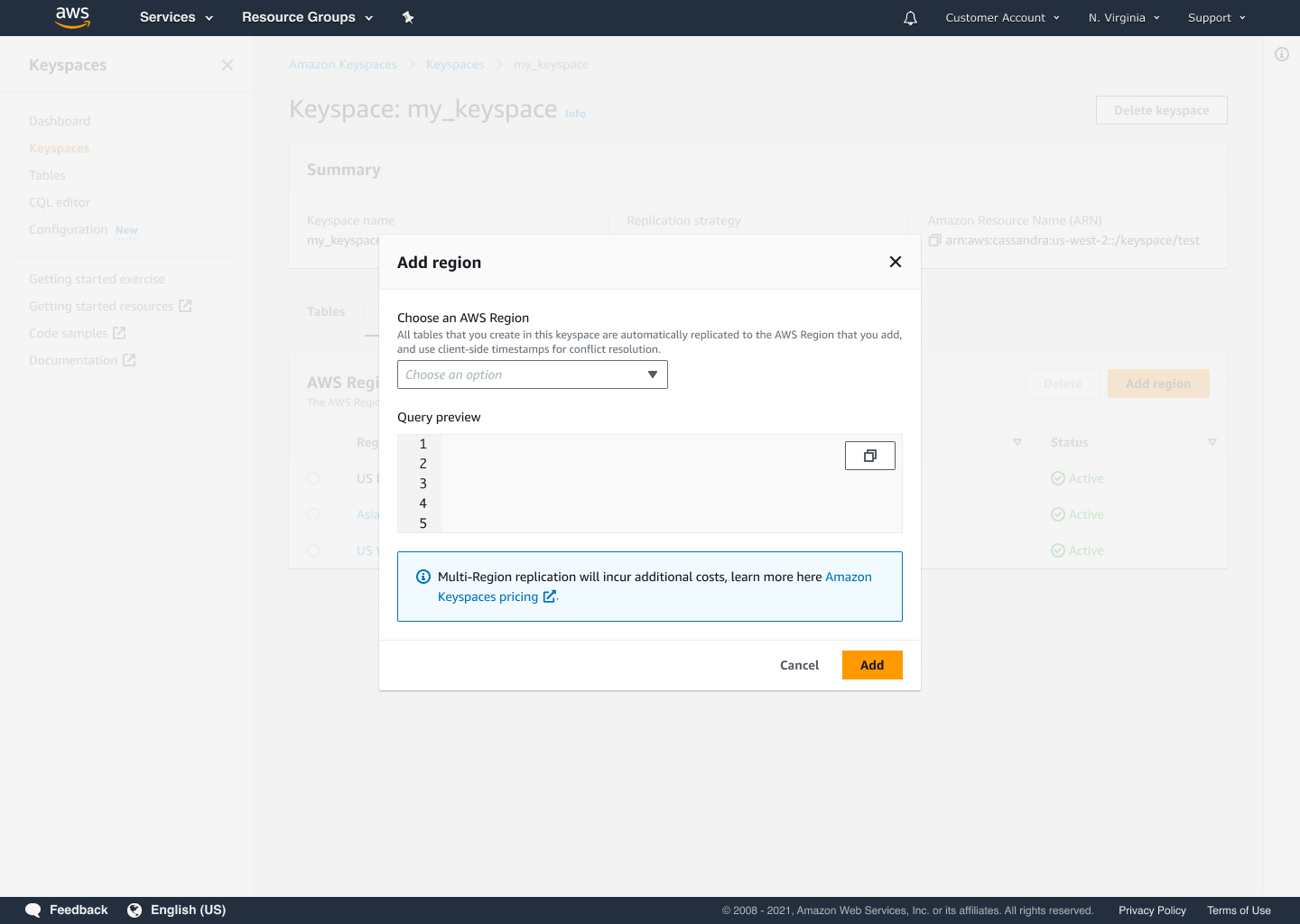
Task: Open the Amazon Keyspaces pricing link
Action: [x=486, y=596]
